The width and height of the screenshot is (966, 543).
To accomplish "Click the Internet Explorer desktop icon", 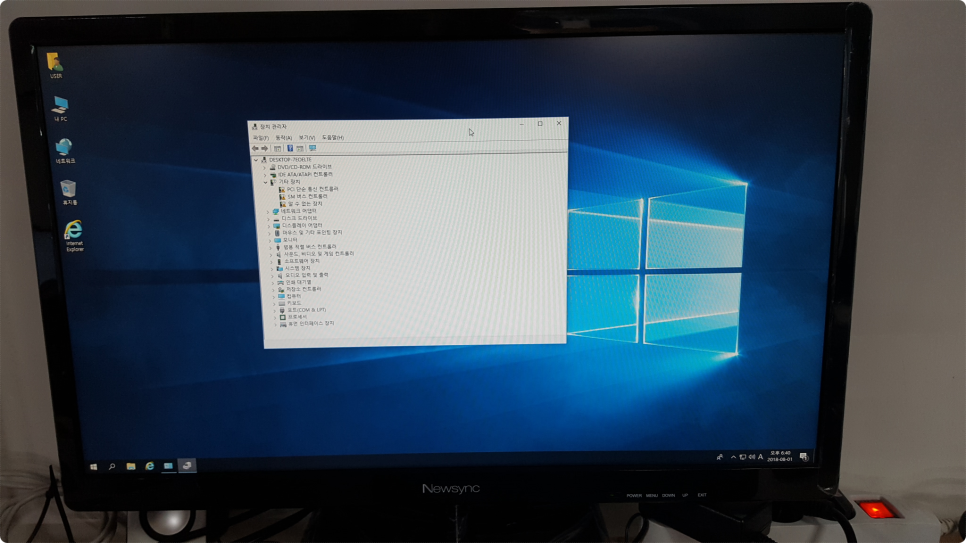I will (x=74, y=235).
